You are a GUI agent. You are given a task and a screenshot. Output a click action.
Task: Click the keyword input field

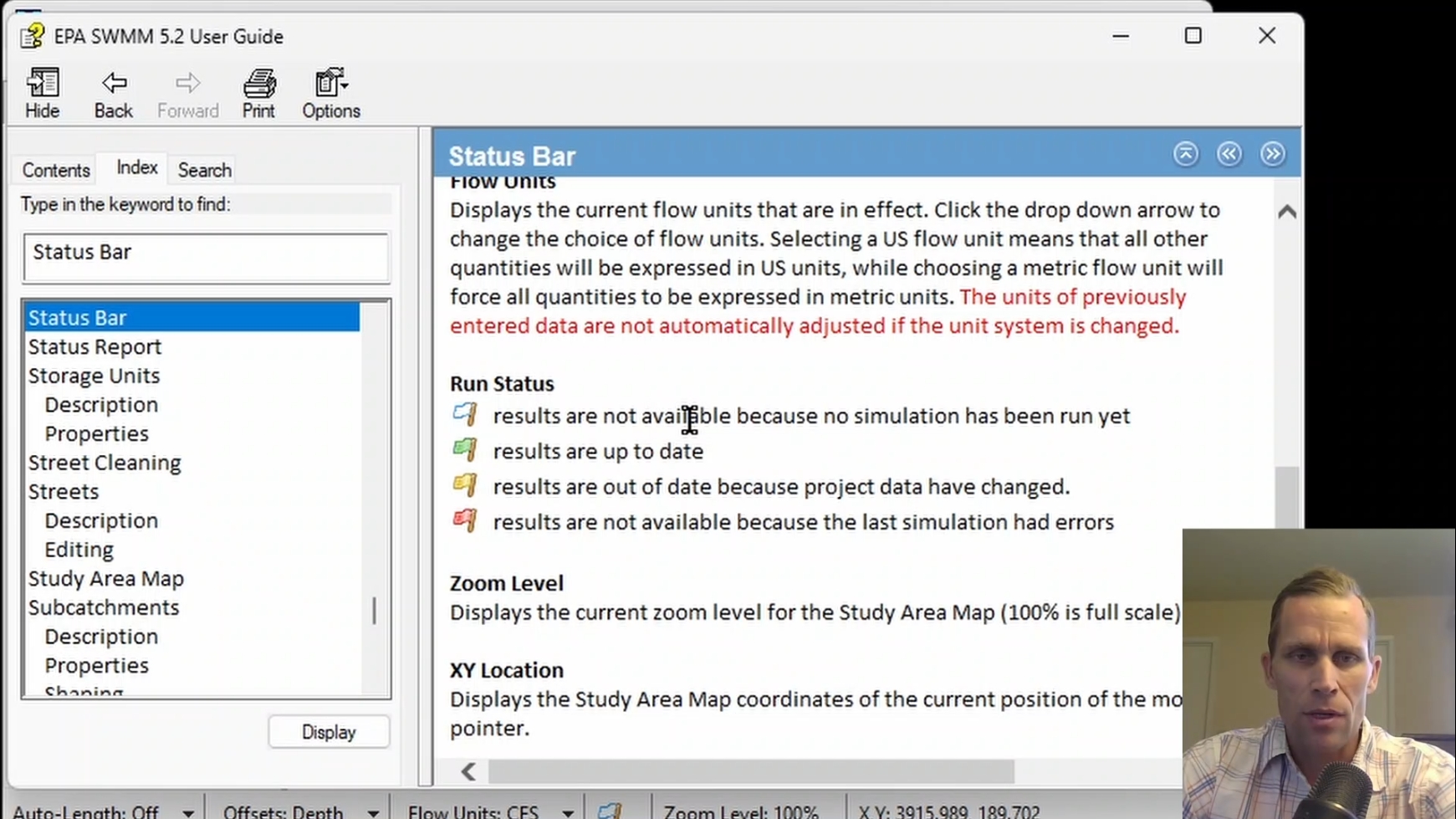click(x=206, y=257)
